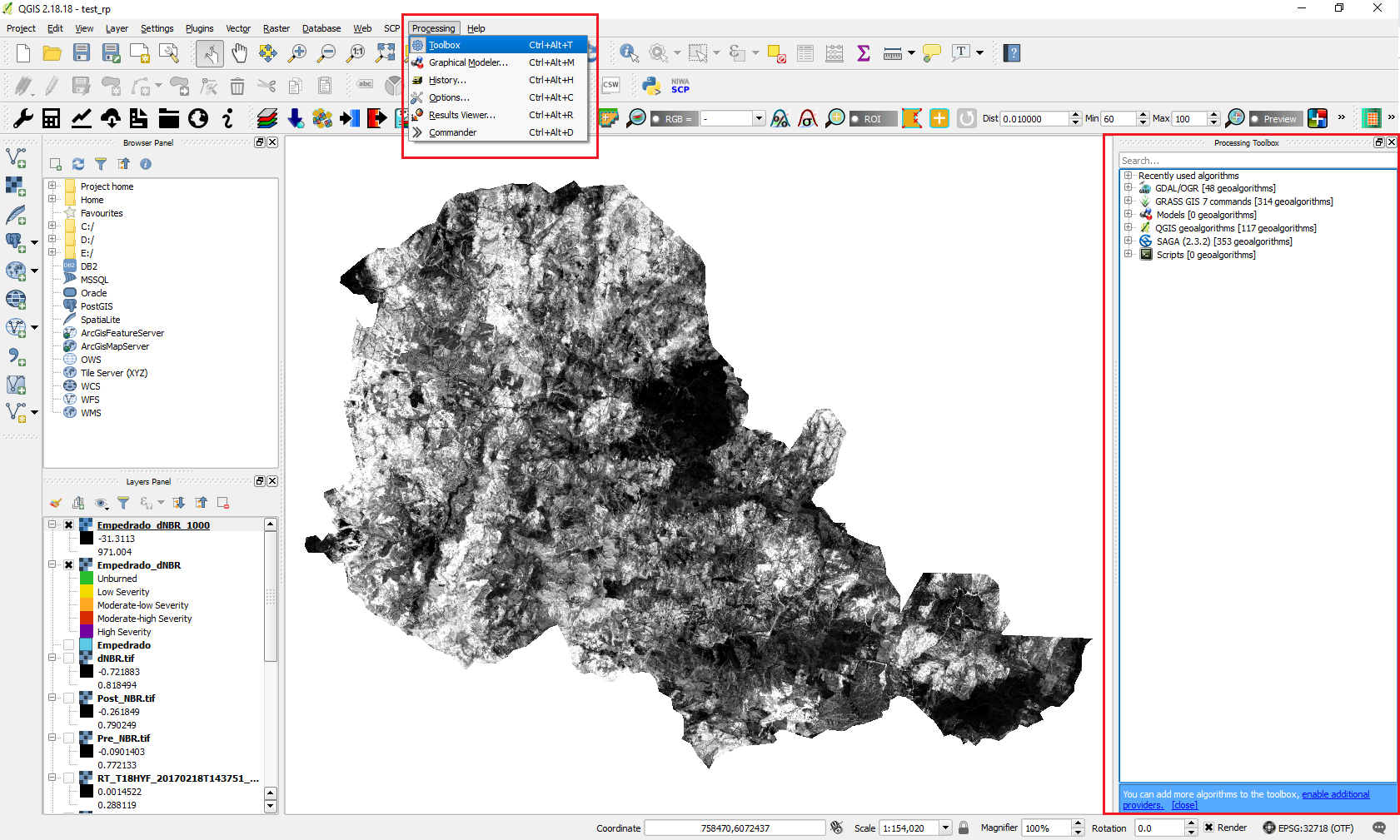Click the enable additional providers link
1400x840 pixels.
pos(1335,794)
